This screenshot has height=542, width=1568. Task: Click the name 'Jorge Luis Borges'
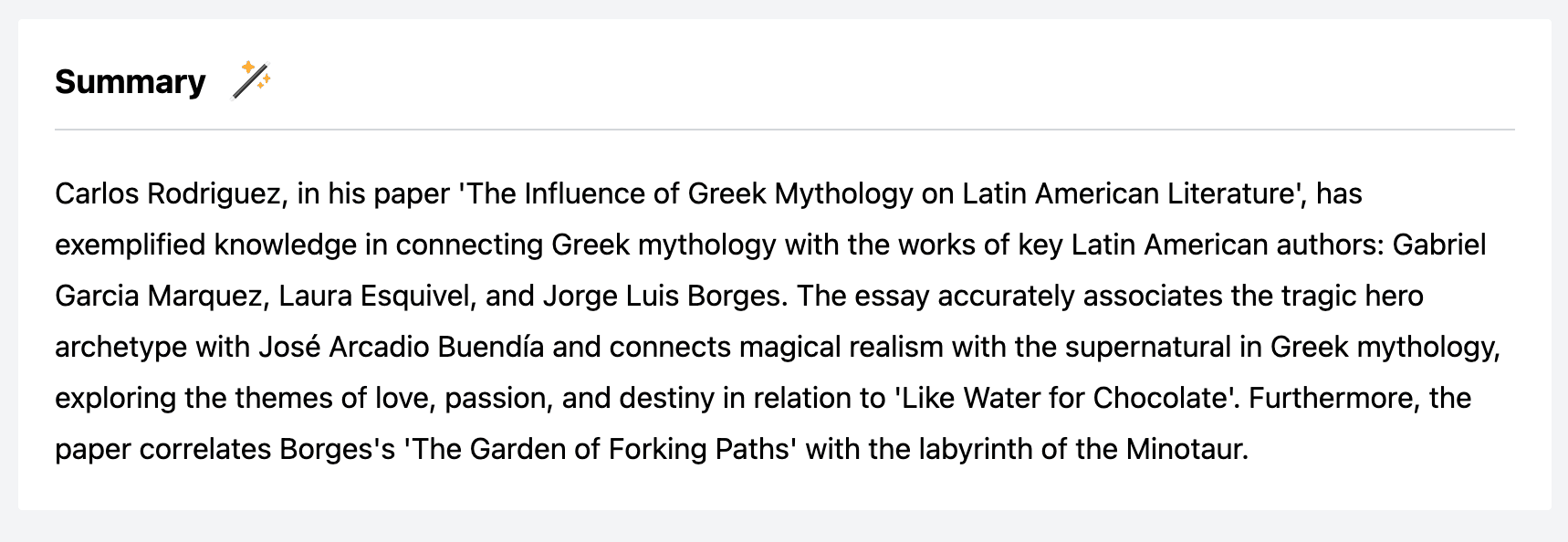point(663,297)
